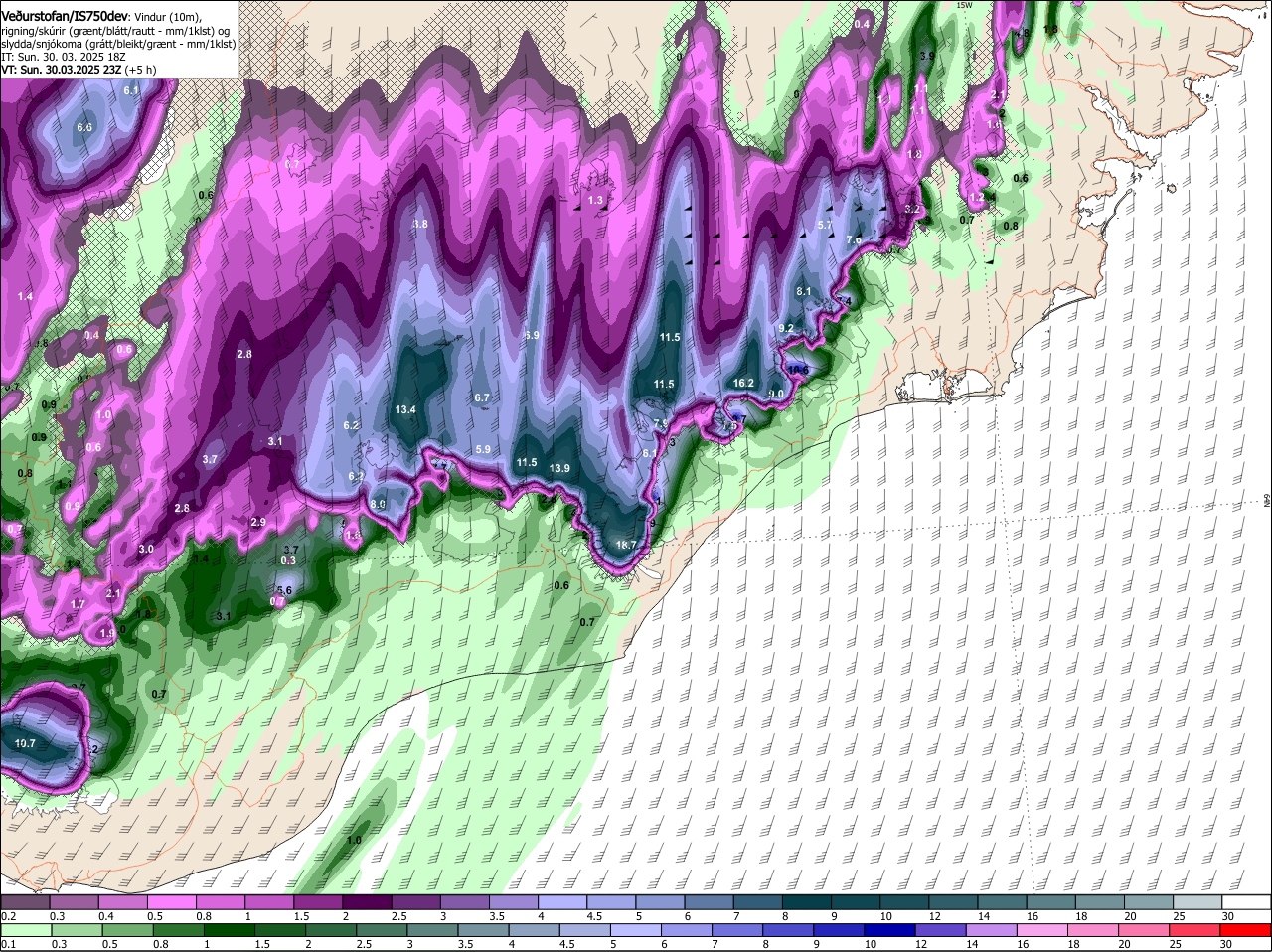The image size is (1272, 952).
Task: Click the 6.1 value near the header box
Action: (131, 91)
